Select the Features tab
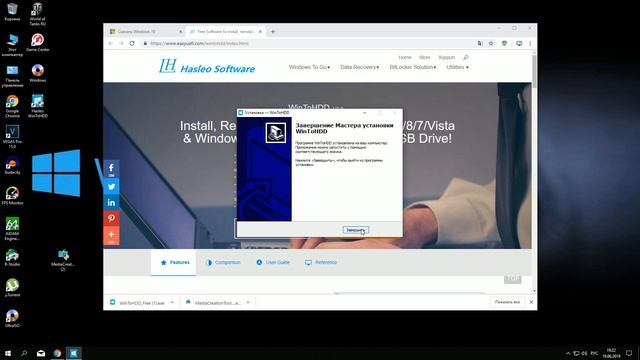Screen dimensions: 640x360 (174, 262)
